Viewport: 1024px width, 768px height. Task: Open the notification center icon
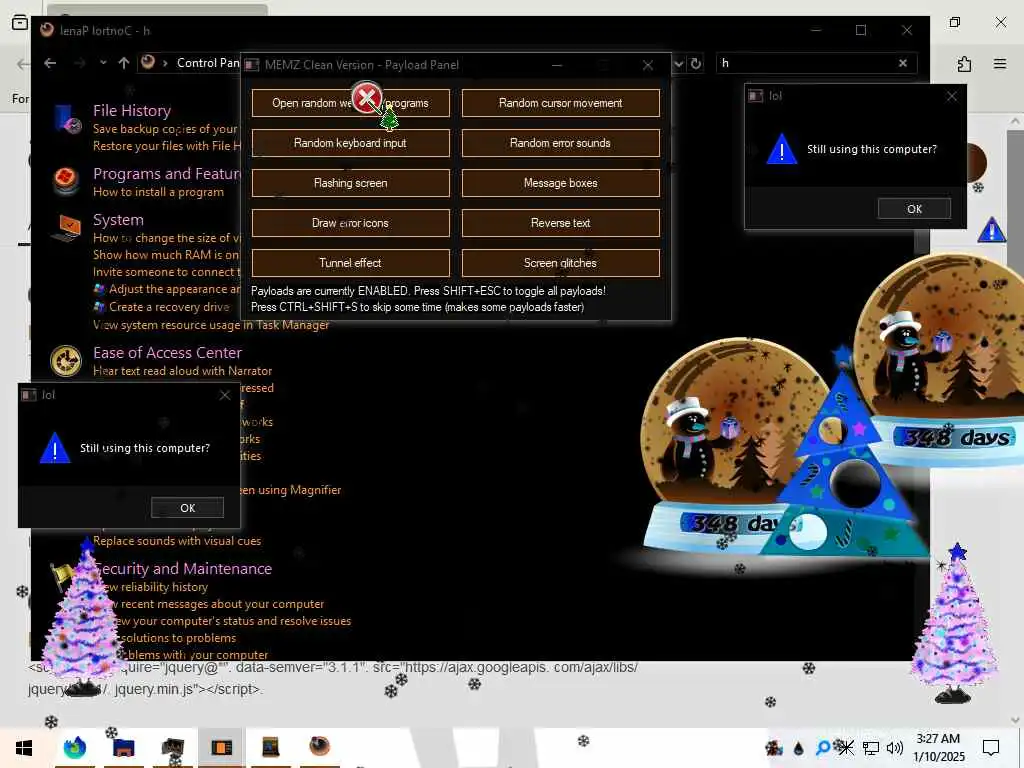pyautogui.click(x=991, y=748)
